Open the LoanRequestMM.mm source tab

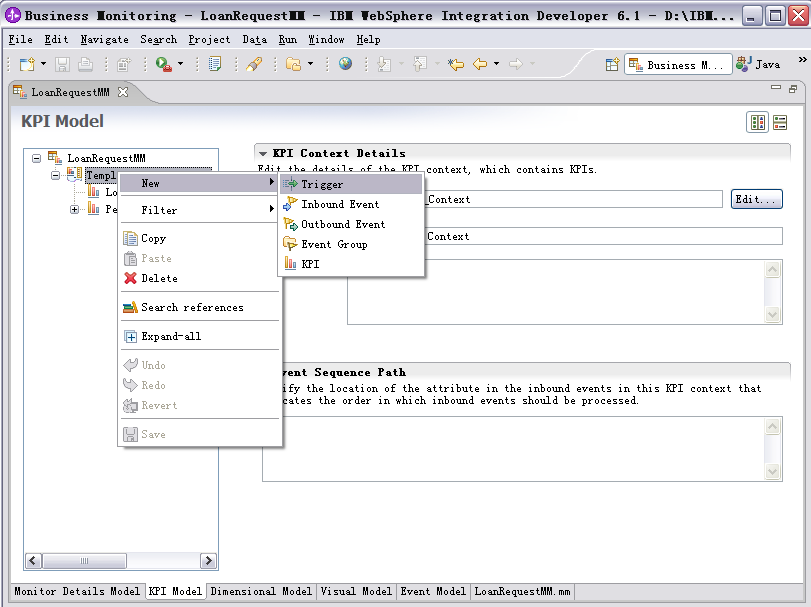522,591
